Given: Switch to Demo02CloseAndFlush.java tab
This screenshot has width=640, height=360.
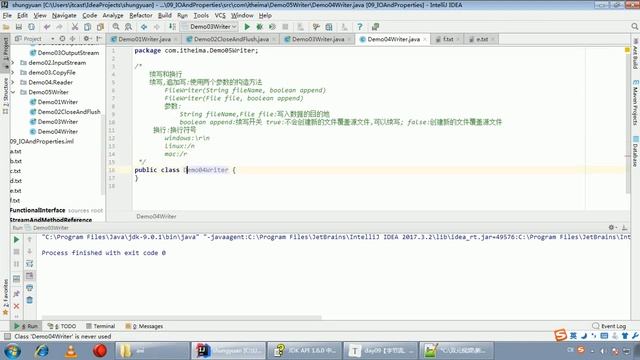Looking at the screenshot, I should click(231, 39).
